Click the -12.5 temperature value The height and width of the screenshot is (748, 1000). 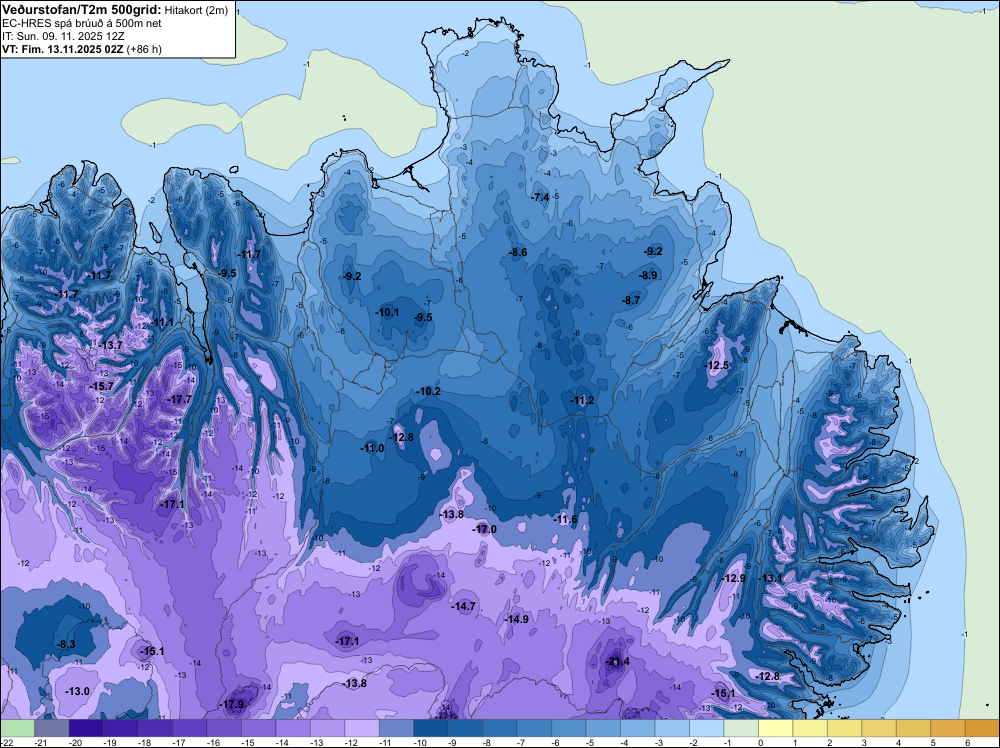pos(717,365)
